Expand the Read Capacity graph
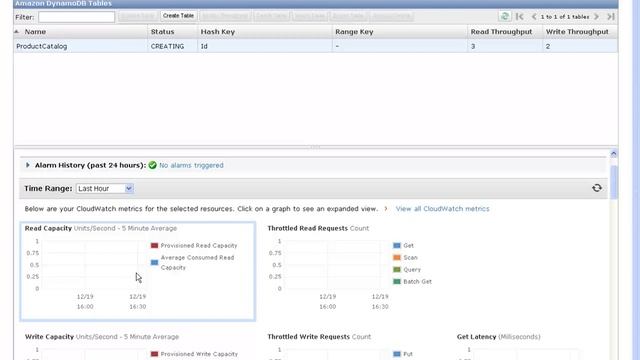This screenshot has width=640, height=360. (x=138, y=271)
